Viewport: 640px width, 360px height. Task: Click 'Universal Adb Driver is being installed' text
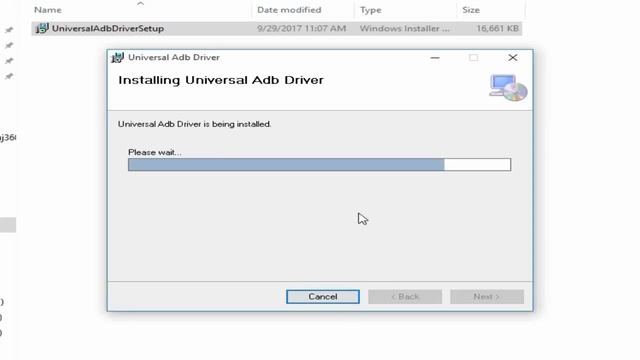194,124
